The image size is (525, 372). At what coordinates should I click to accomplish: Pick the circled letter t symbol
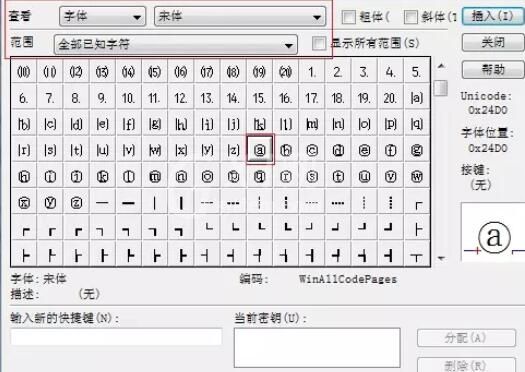tap(338, 176)
